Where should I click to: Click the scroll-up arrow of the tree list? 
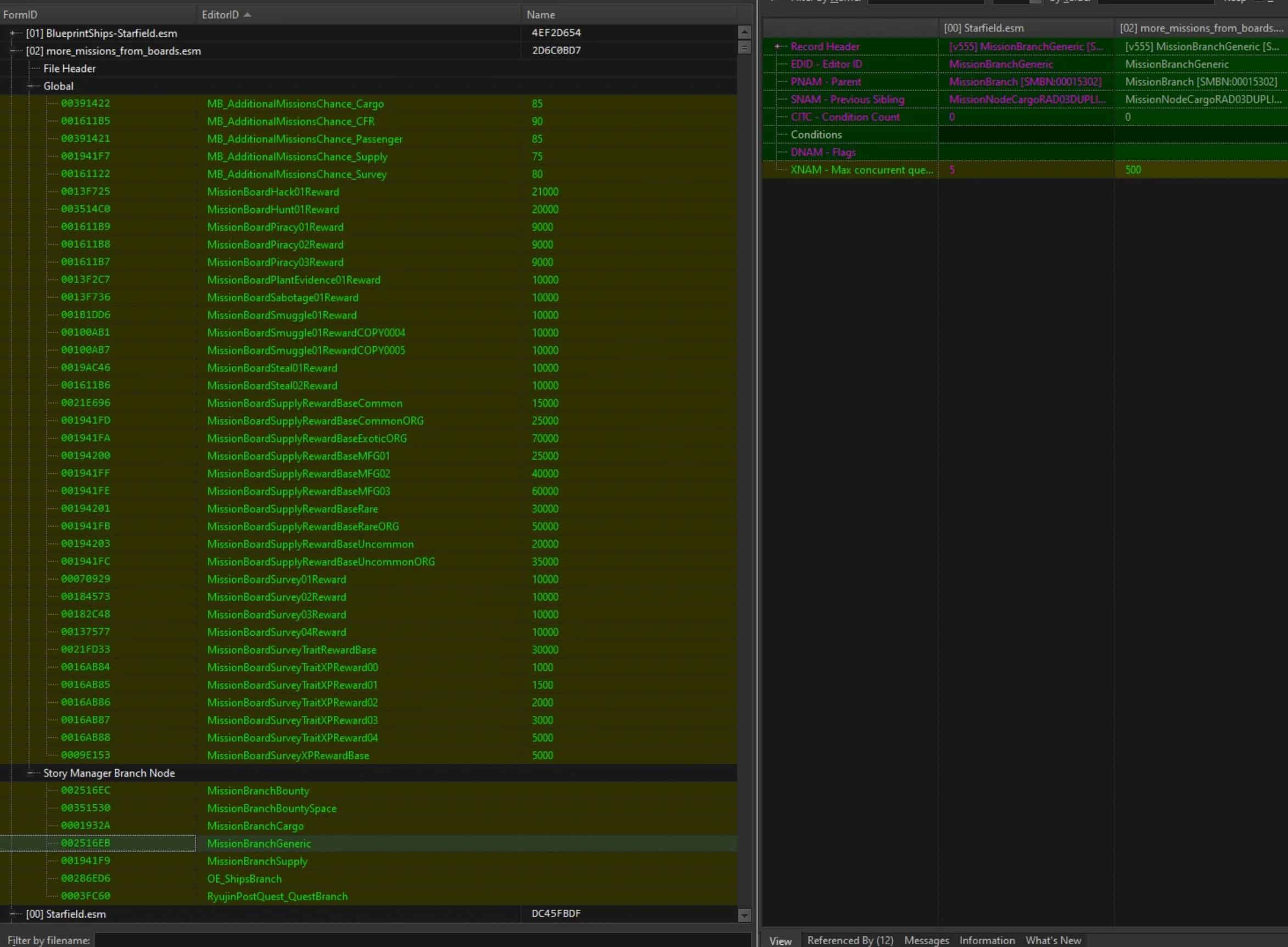[744, 33]
